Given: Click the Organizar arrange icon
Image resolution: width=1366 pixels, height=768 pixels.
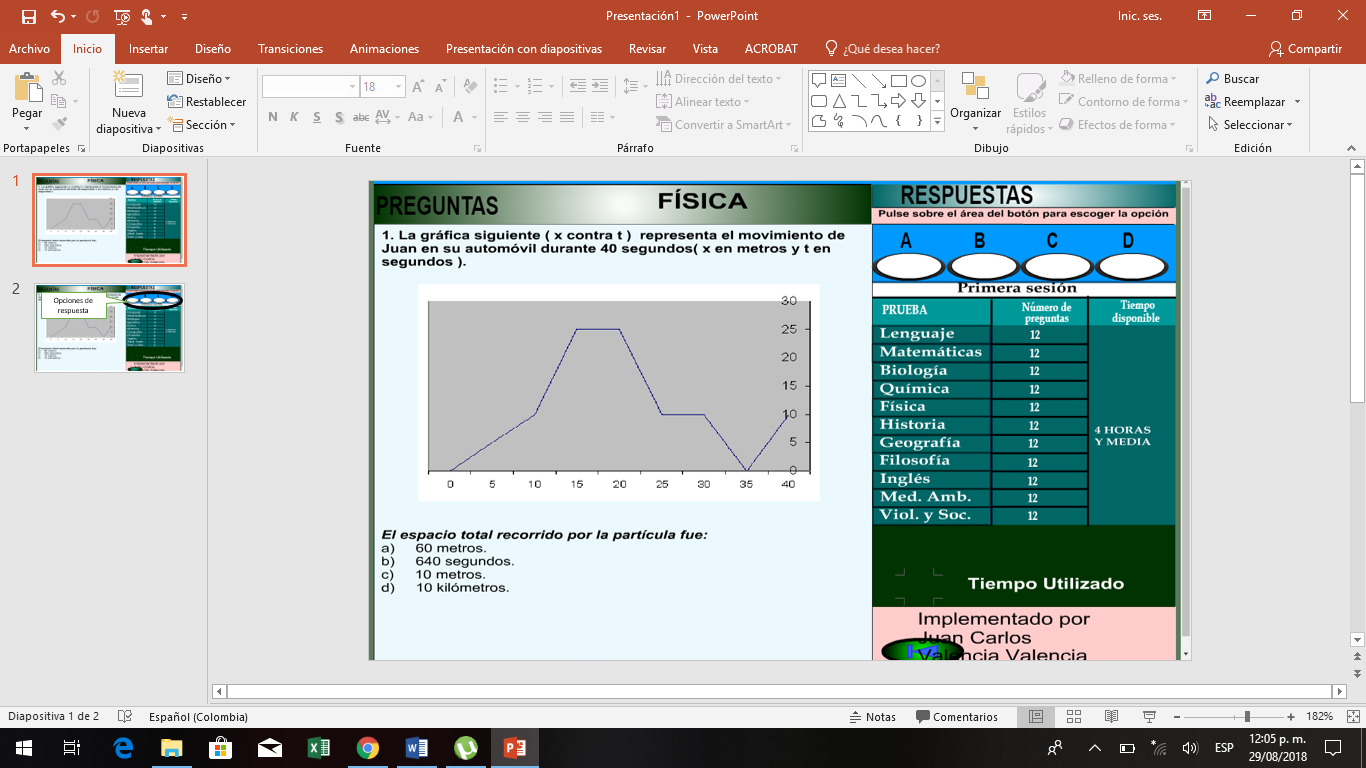Looking at the screenshot, I should pos(975,88).
